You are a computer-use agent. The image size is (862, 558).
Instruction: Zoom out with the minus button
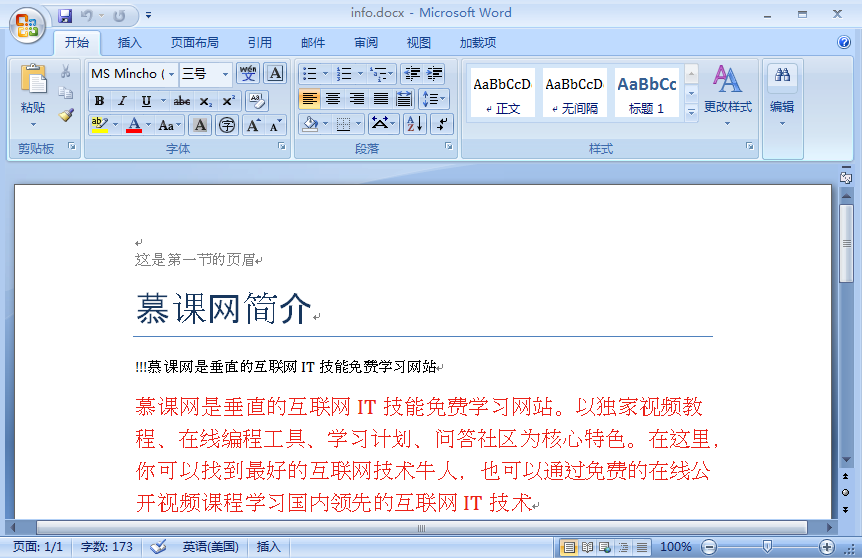tap(709, 547)
